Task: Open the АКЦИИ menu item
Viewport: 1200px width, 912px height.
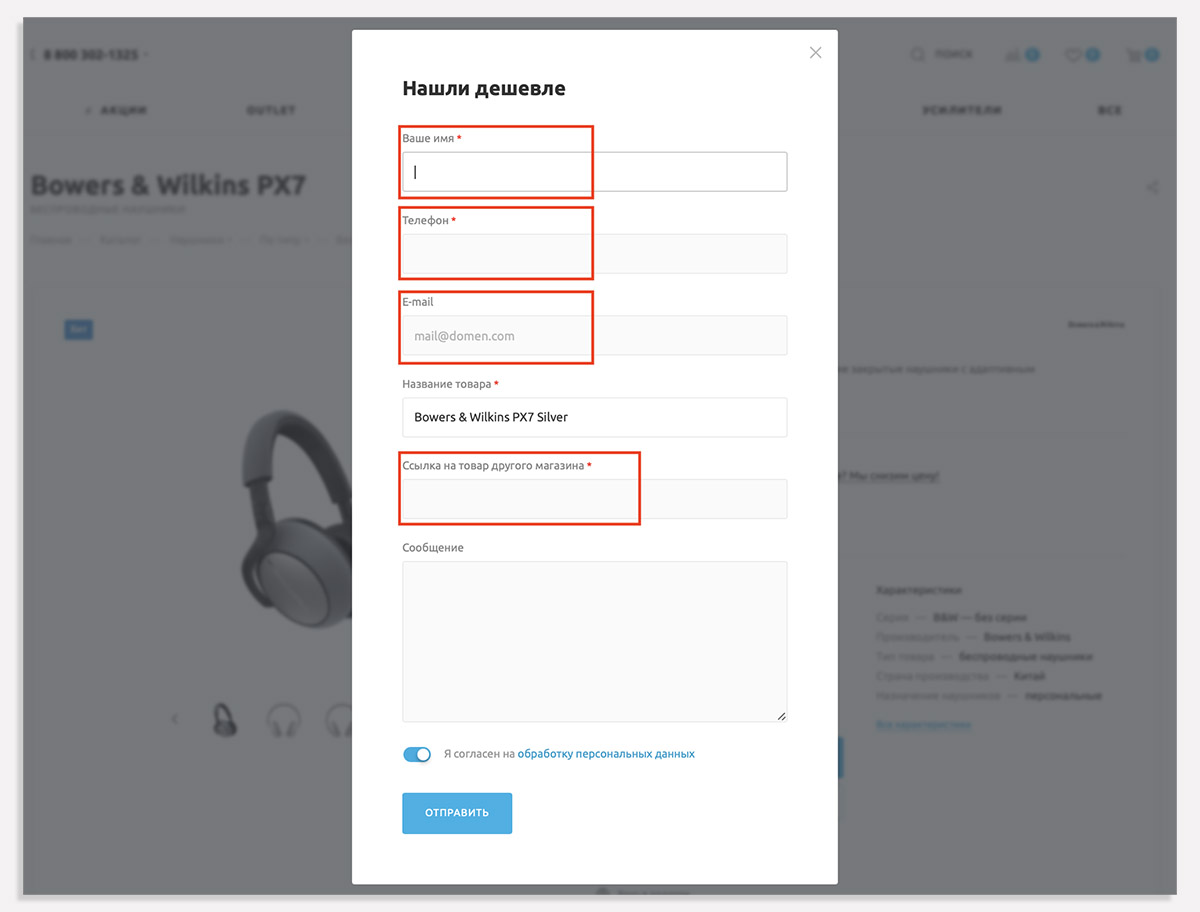Action: click(117, 110)
